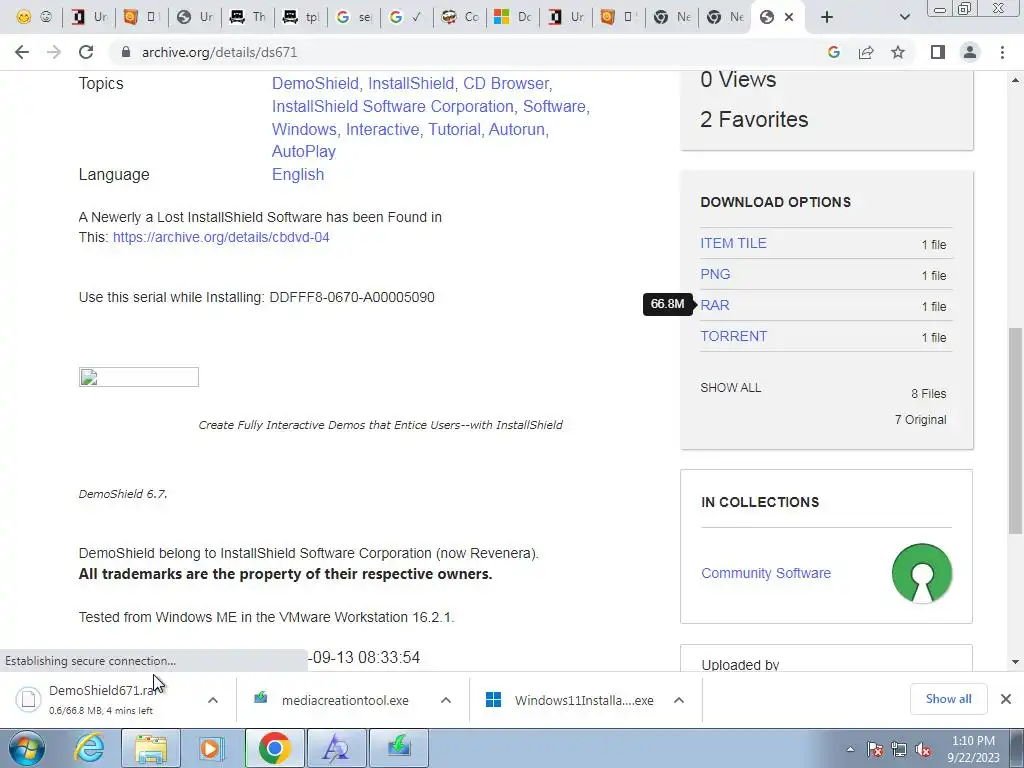Image resolution: width=1024 pixels, height=768 pixels.
Task: Open the tab search dropdown arrow
Action: pos(904,17)
